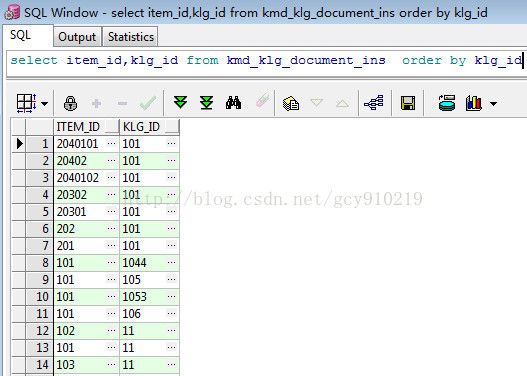The width and height of the screenshot is (527, 376).
Task: Click the linked query tree icon
Action: coord(374,102)
